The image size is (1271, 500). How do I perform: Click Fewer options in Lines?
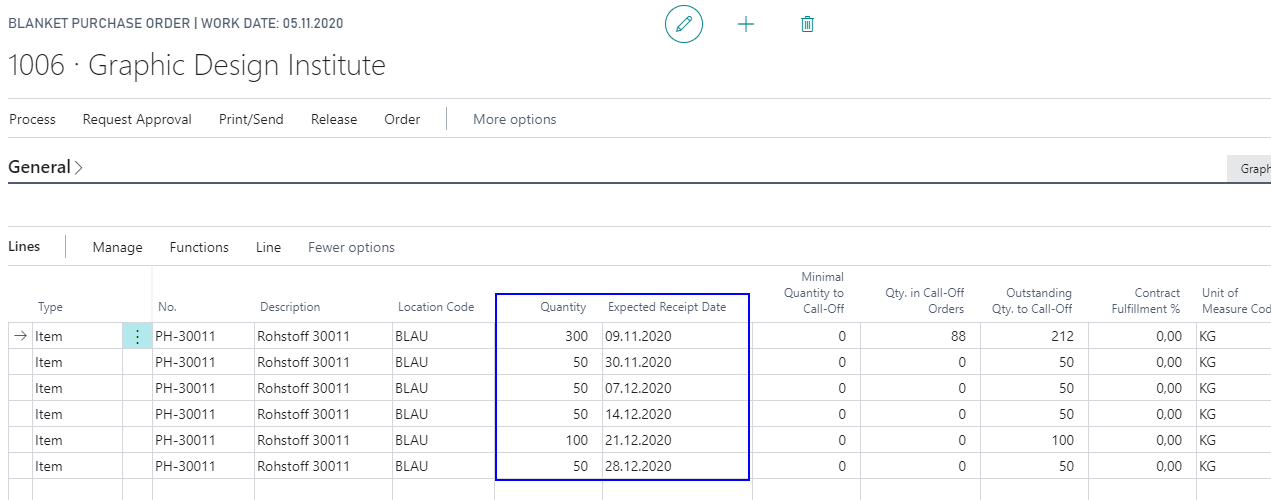[x=351, y=247]
